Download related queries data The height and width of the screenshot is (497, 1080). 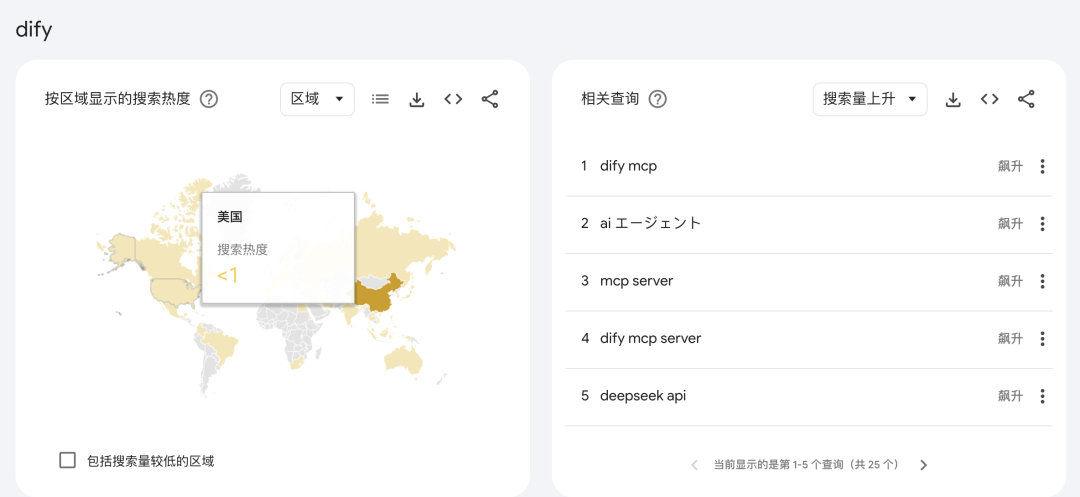(953, 99)
